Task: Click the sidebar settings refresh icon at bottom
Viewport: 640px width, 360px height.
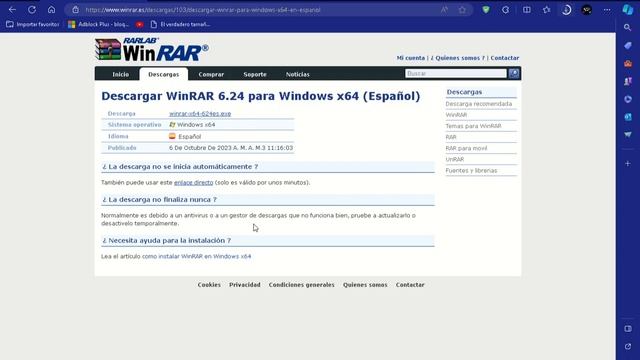Action: 628,347
